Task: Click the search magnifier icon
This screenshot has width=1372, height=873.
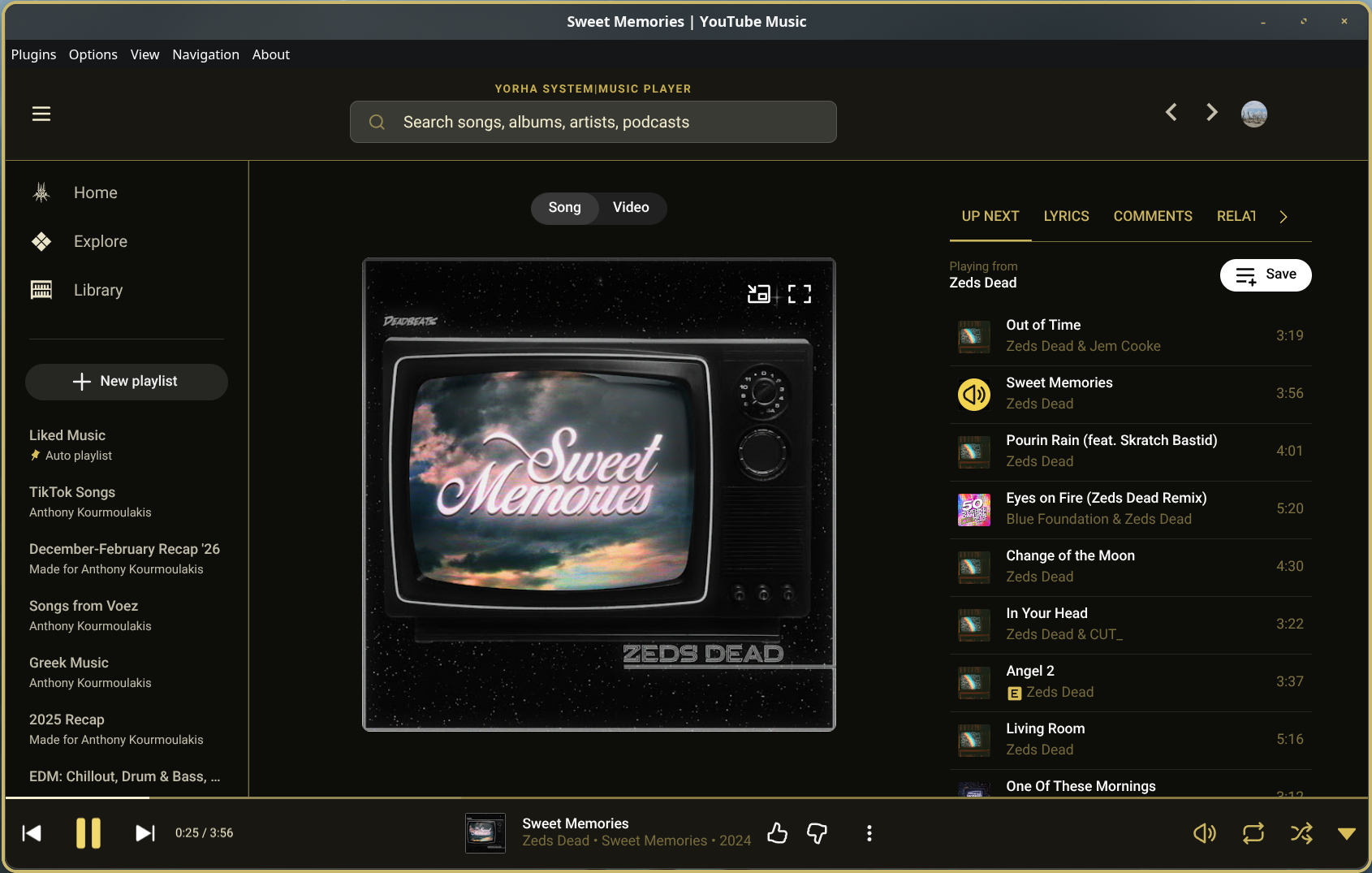Action: coord(377,122)
